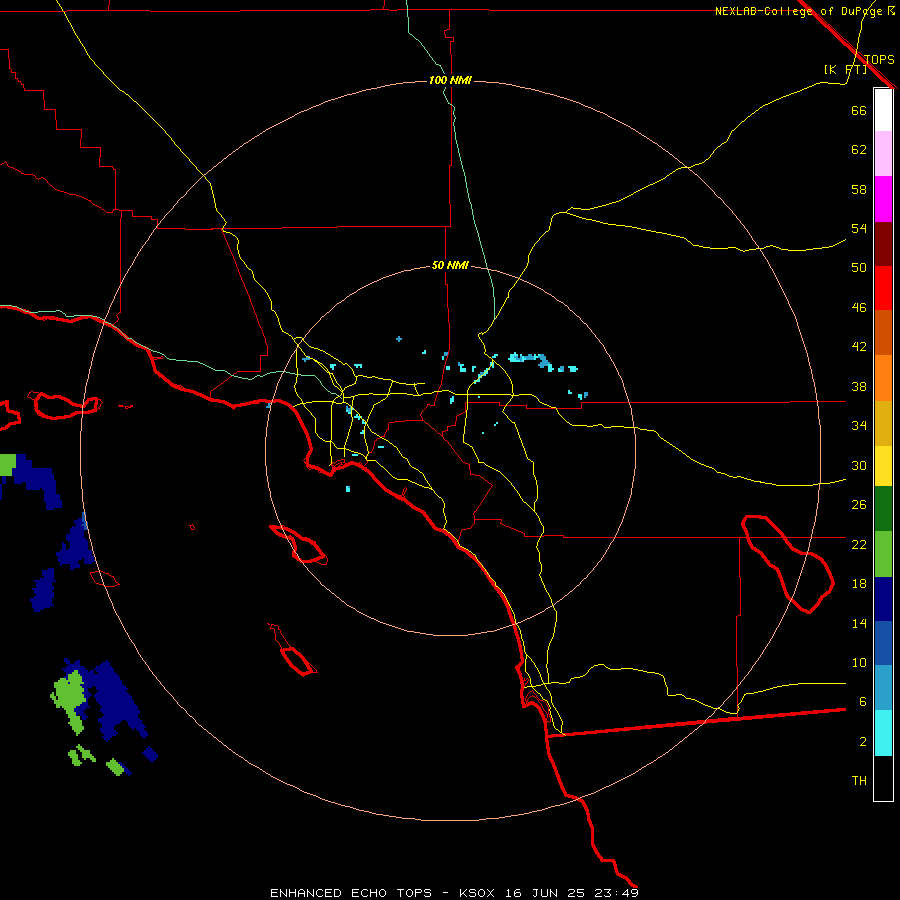
Task: Select the bright yellow swatch near 30
Action: [883, 465]
